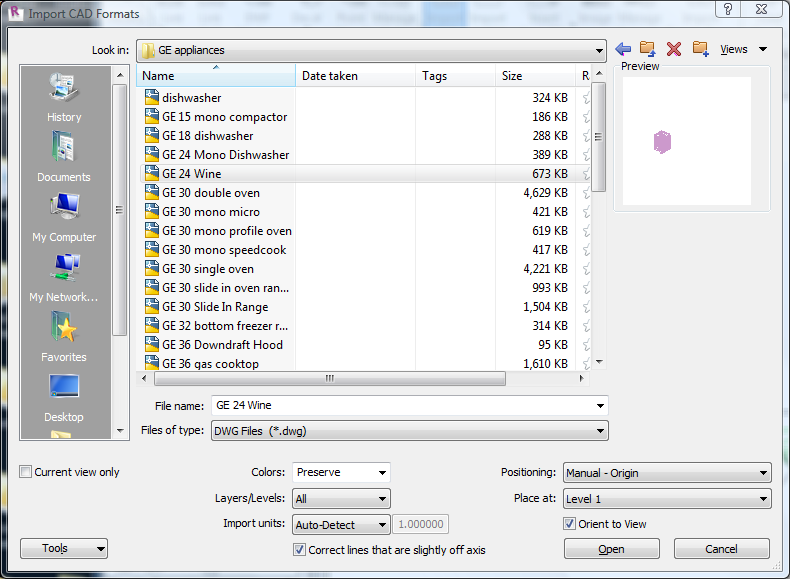Go to the My Computer shortcut in the sidebar
The image size is (790, 579).
pyautogui.click(x=64, y=217)
